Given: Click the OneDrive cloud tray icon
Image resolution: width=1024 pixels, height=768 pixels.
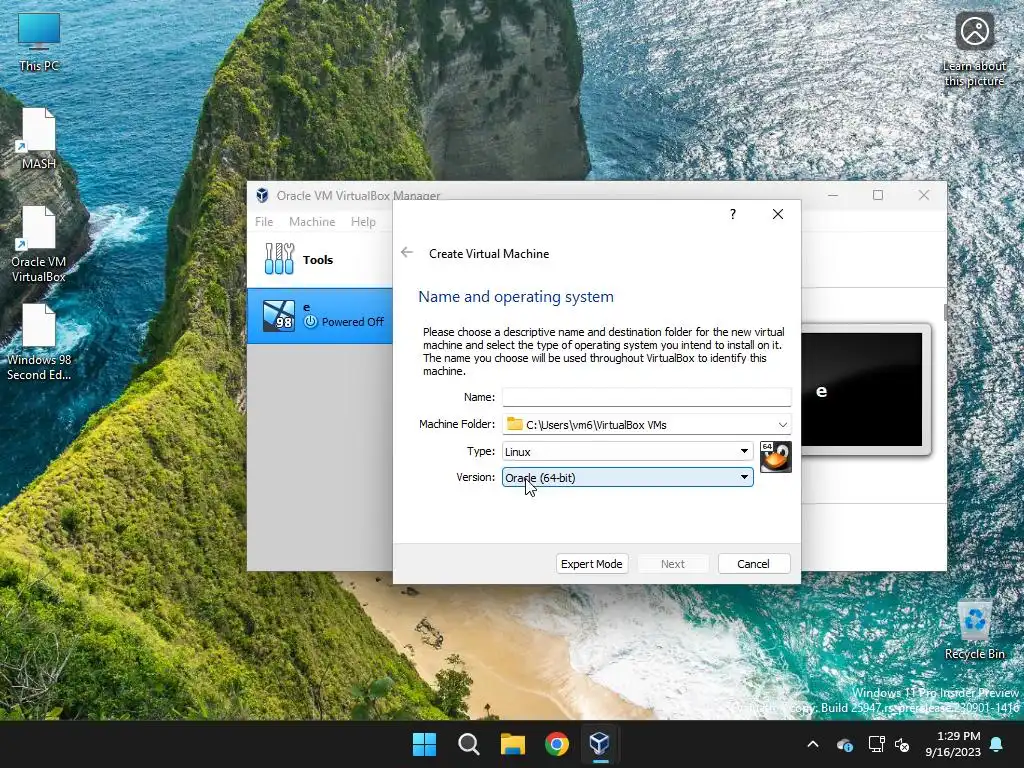Looking at the screenshot, I should tap(844, 744).
